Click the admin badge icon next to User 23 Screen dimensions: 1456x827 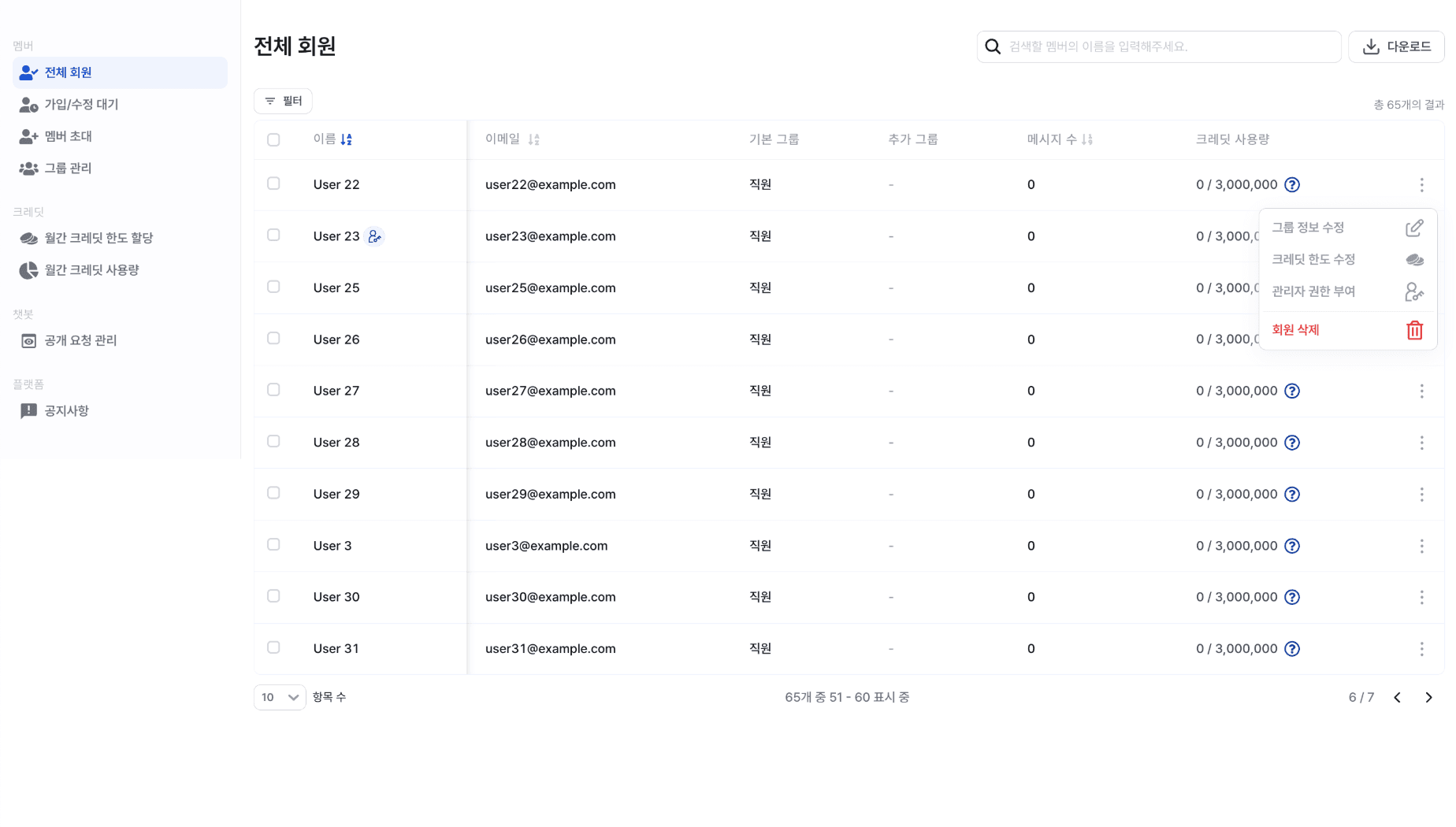(x=376, y=235)
